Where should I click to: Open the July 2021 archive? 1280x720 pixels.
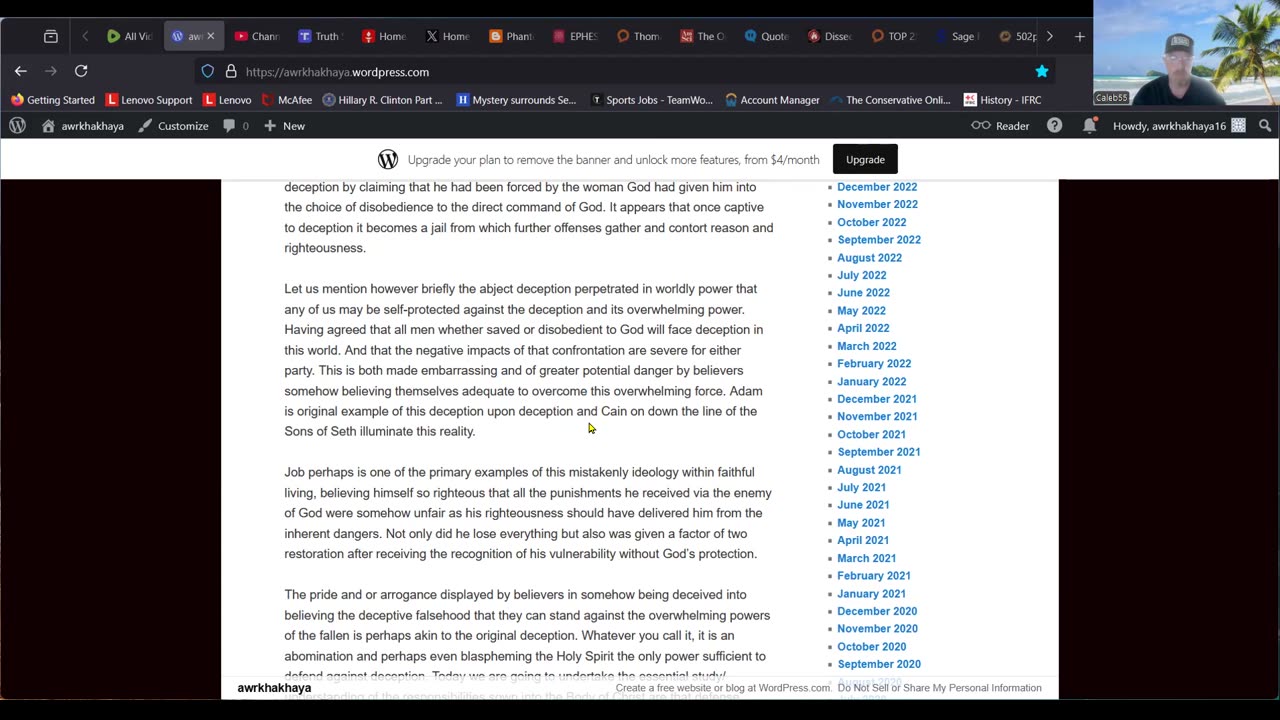tap(861, 487)
